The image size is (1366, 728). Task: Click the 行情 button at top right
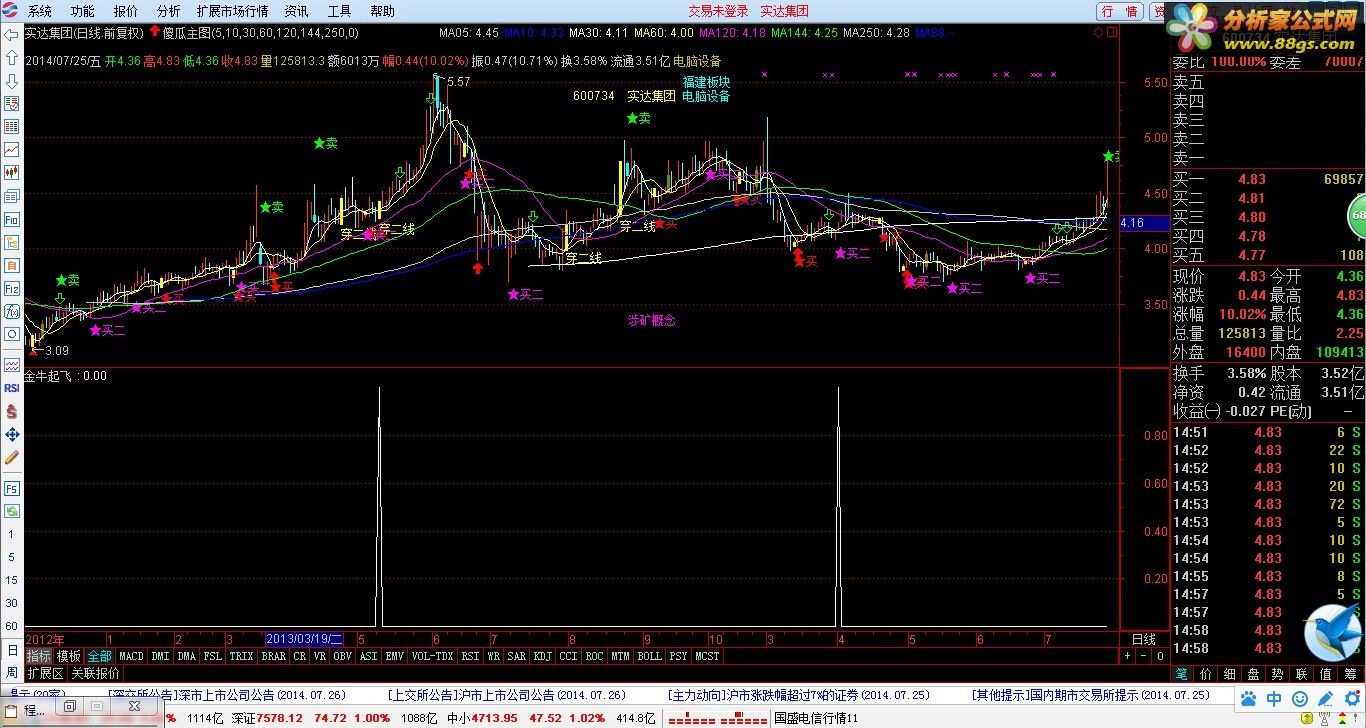click(1121, 11)
